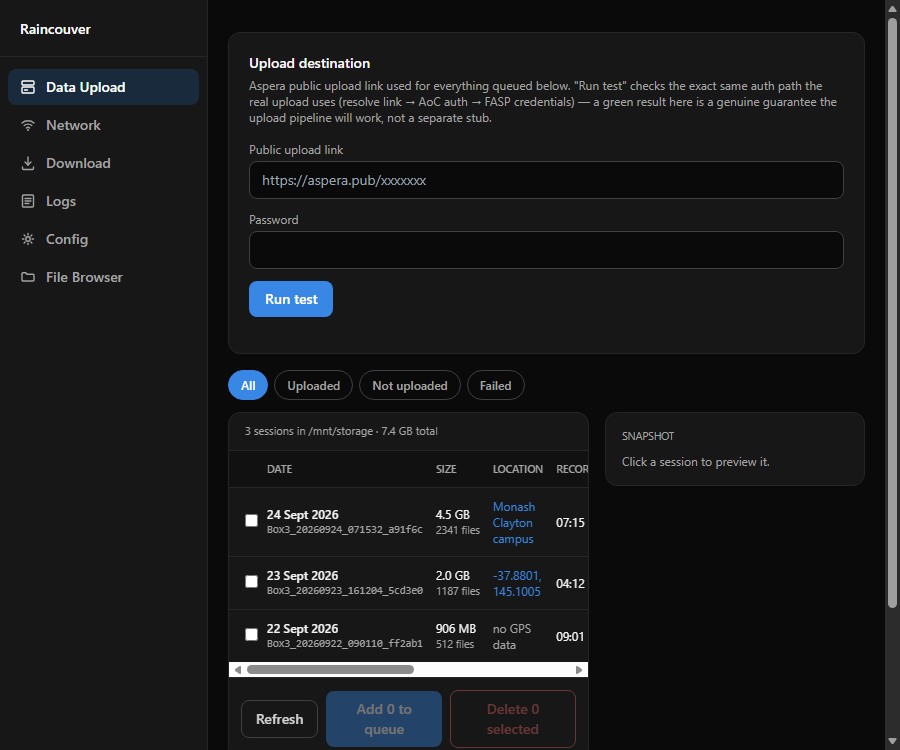Click the page scrollbar up arrow

pyautogui.click(x=893, y=8)
